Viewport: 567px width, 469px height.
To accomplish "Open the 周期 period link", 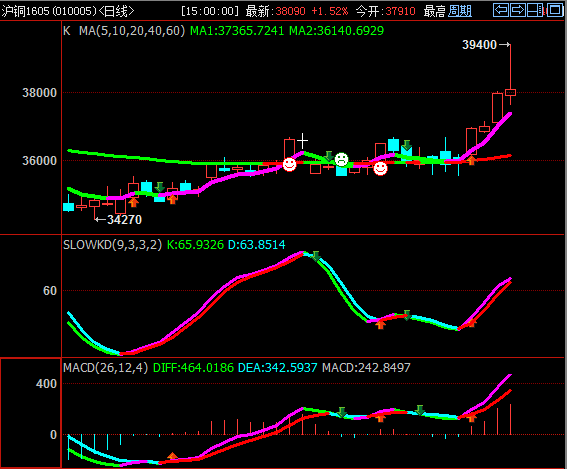I will click(460, 11).
